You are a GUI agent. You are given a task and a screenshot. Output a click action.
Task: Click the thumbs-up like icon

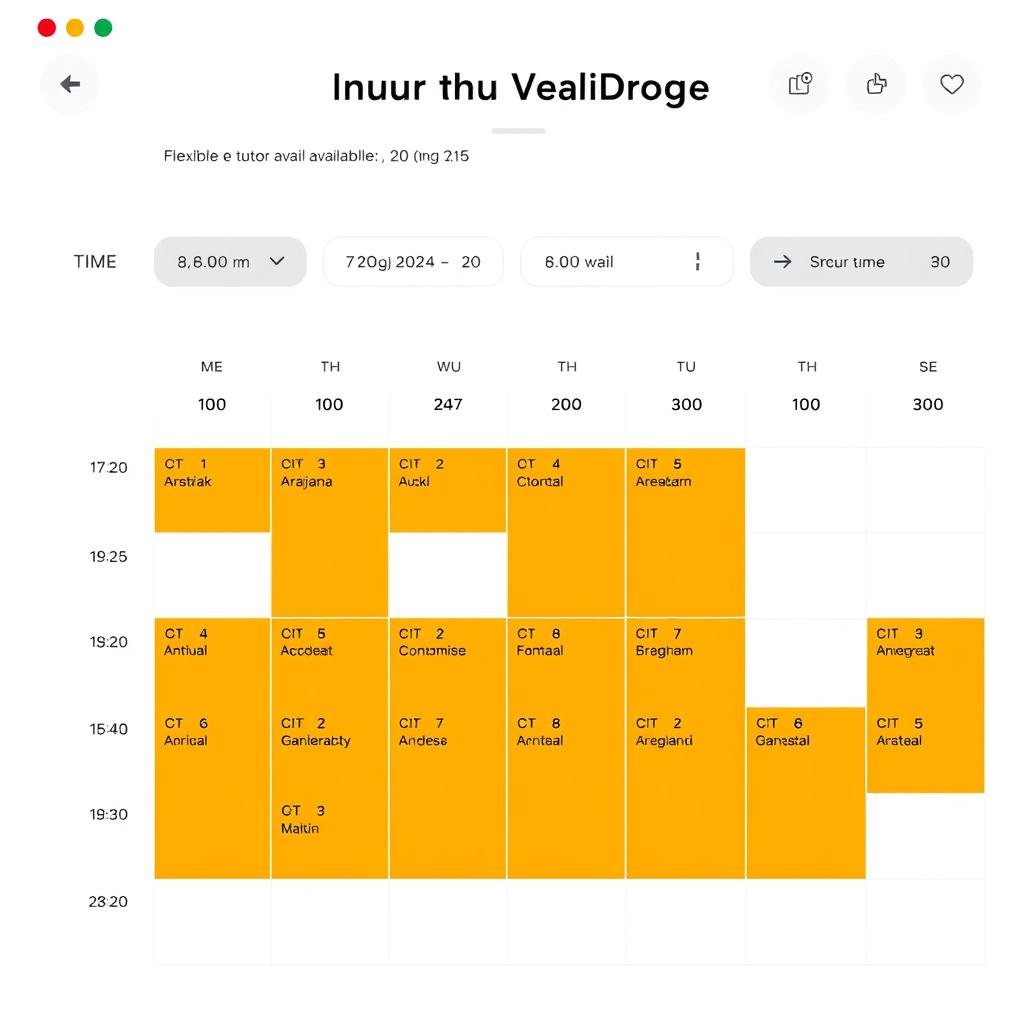(876, 85)
